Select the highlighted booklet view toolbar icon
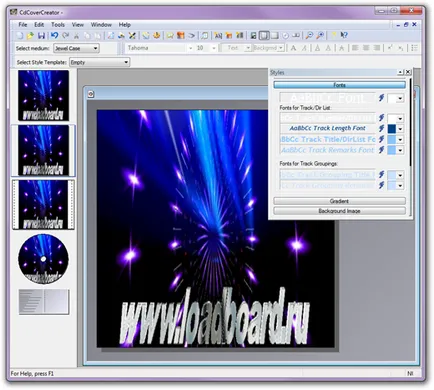 [x=264, y=35]
